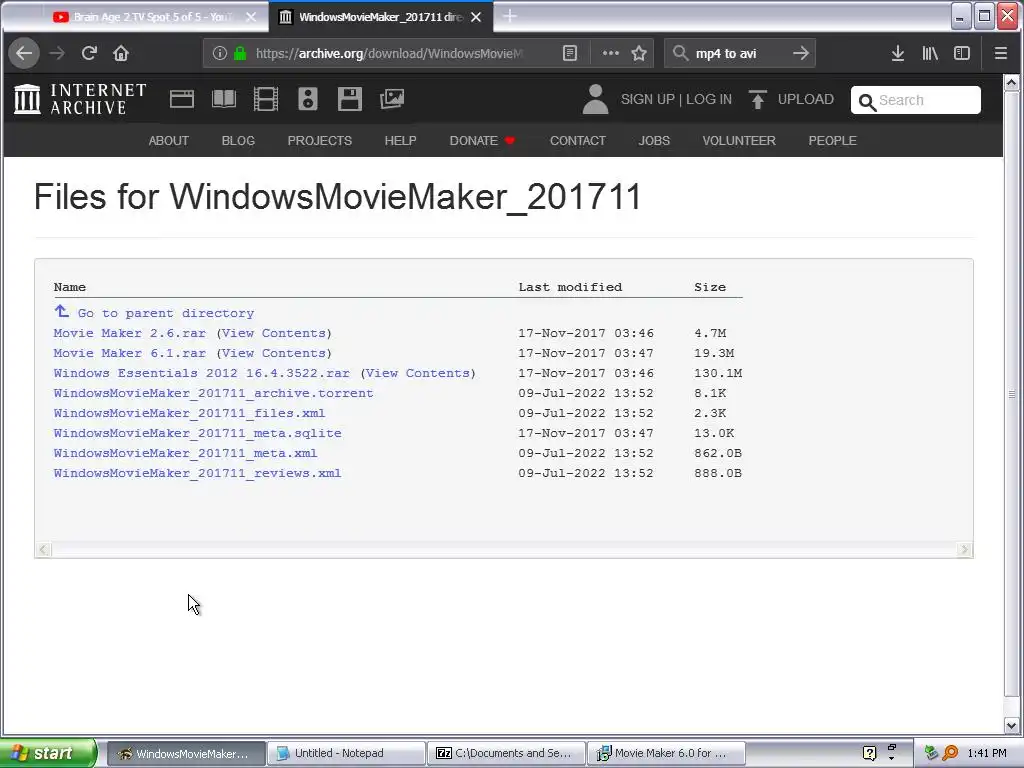
Task: Open a new browser tab
Action: [x=510, y=16]
